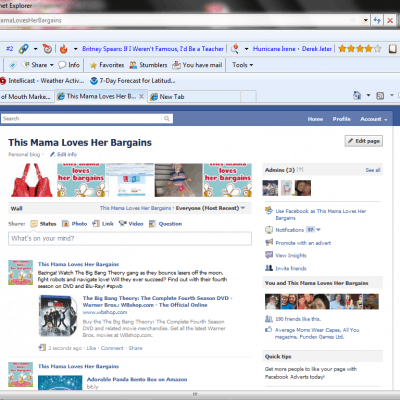The image size is (400, 400).
Task: Close the This Mama Loves Her B... tab
Action: point(141,96)
